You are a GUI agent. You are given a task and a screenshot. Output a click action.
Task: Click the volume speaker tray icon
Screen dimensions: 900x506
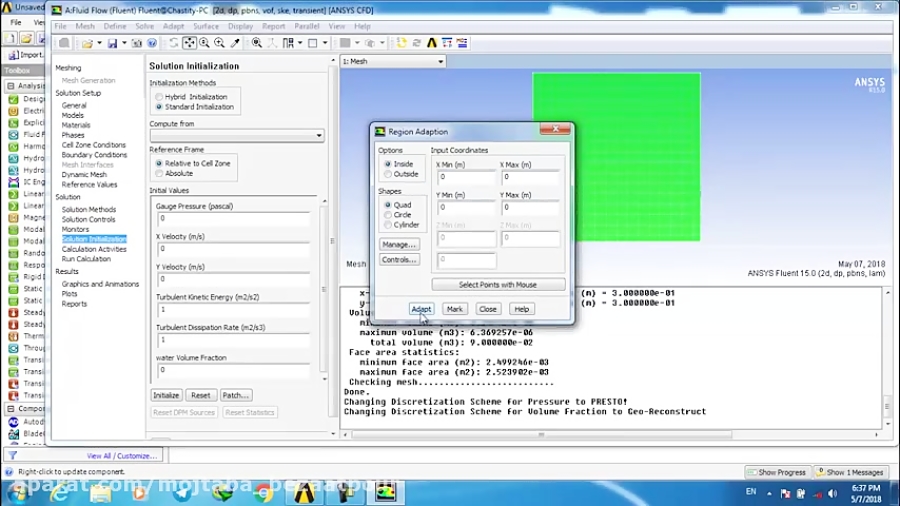[832, 493]
